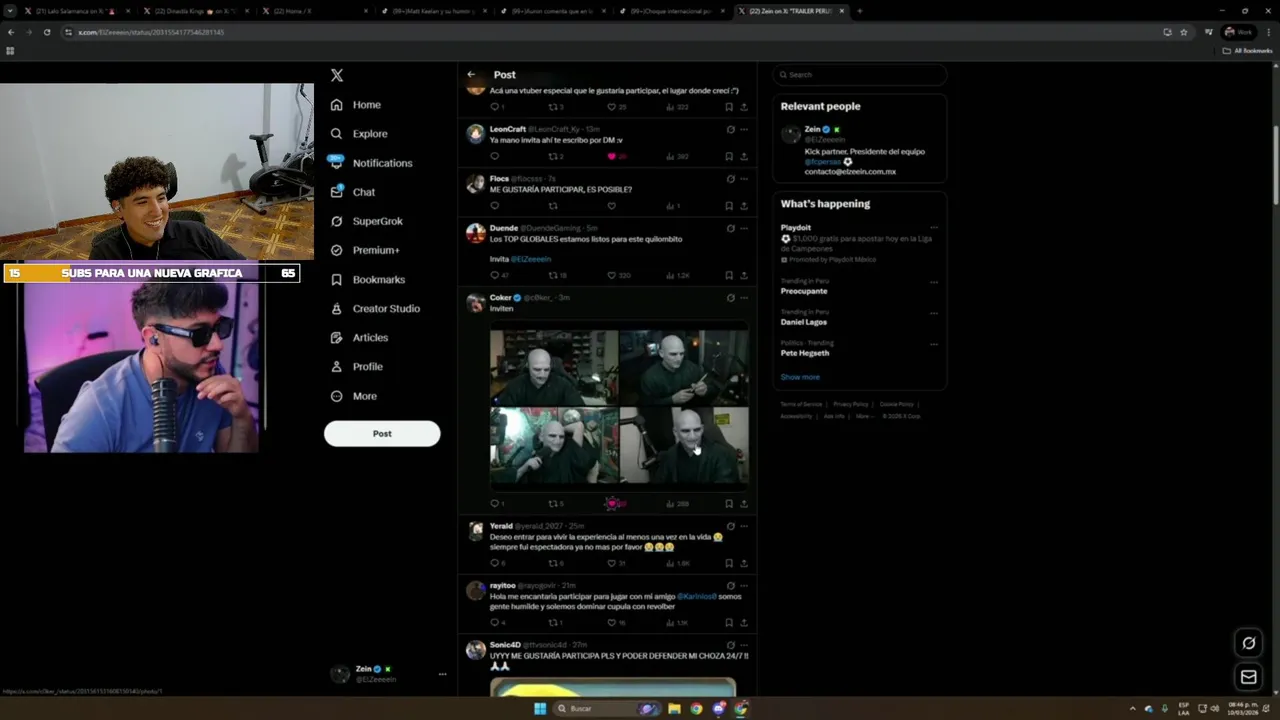Open more options on Sonic4D reply
The width and height of the screenshot is (1280, 720).
click(743, 645)
